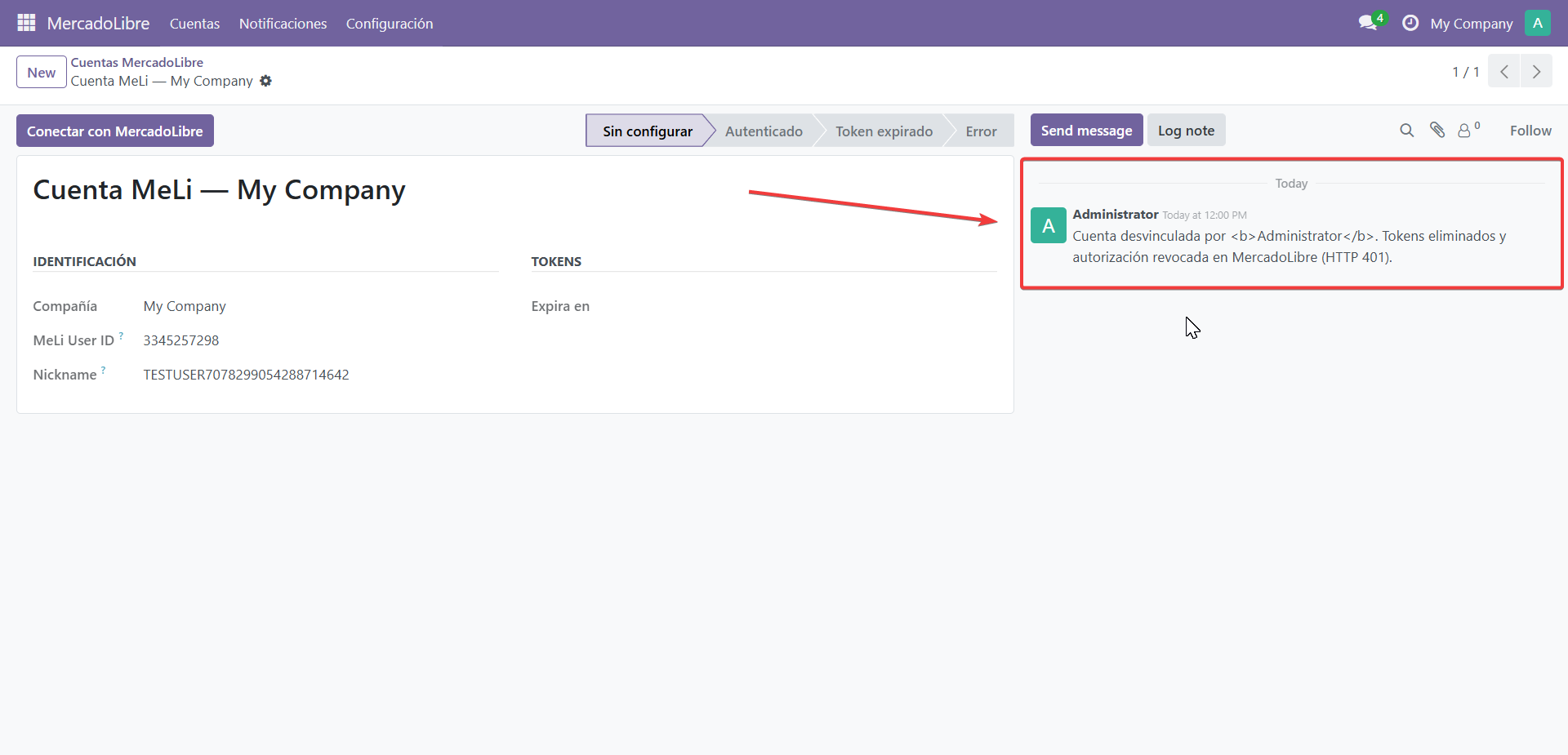1568x755 pixels.
Task: Show the MeLi User ID help tooltip
Action: click(x=121, y=335)
